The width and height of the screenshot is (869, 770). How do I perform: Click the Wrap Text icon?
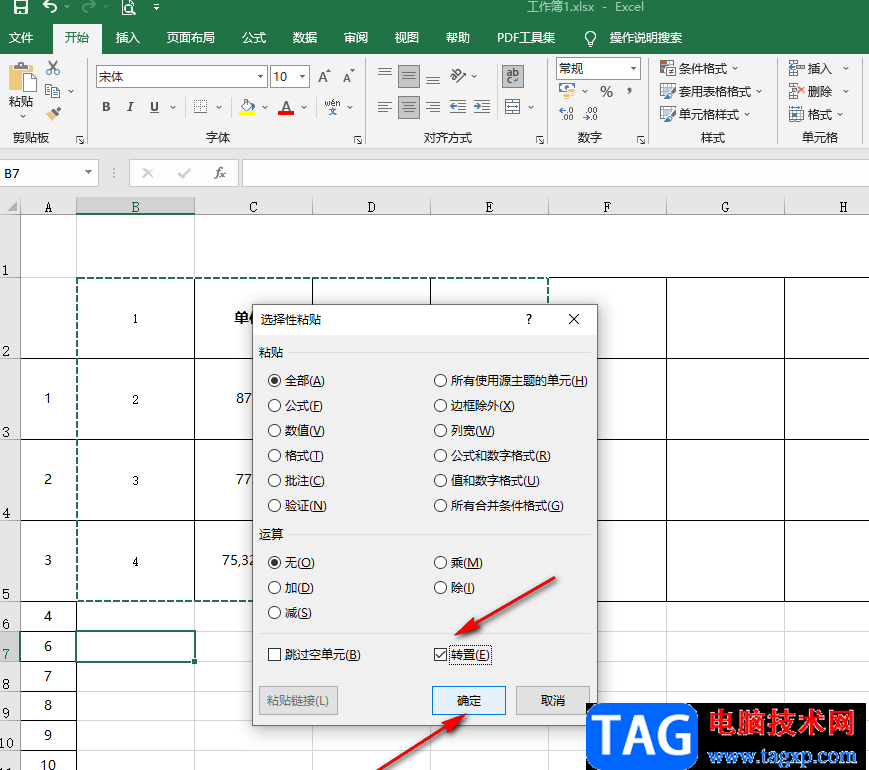tap(513, 77)
